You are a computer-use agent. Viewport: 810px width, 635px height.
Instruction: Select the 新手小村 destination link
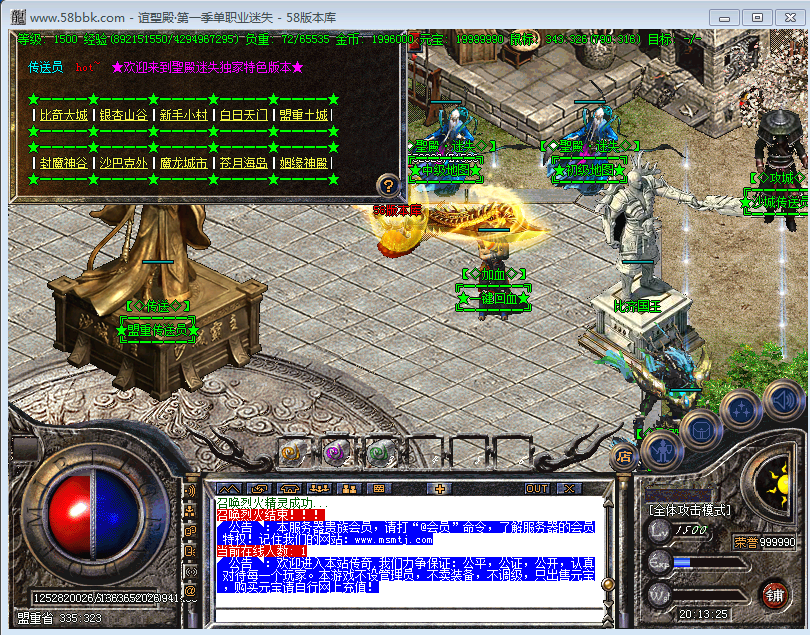(x=183, y=115)
